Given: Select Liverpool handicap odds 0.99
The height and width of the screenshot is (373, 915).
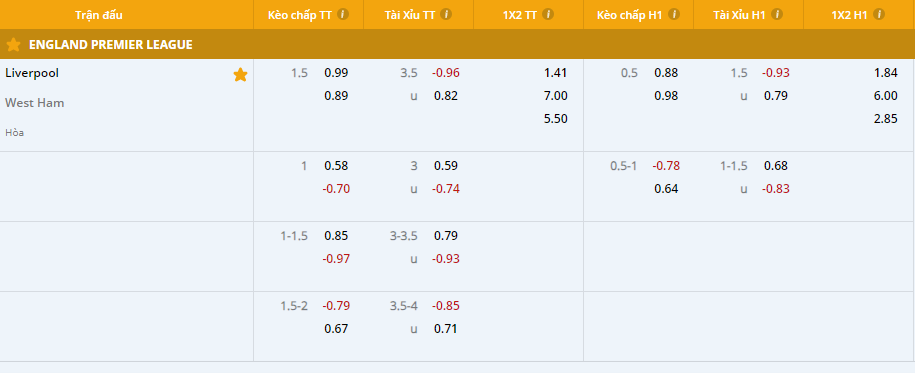Looking at the screenshot, I should coord(336,73).
